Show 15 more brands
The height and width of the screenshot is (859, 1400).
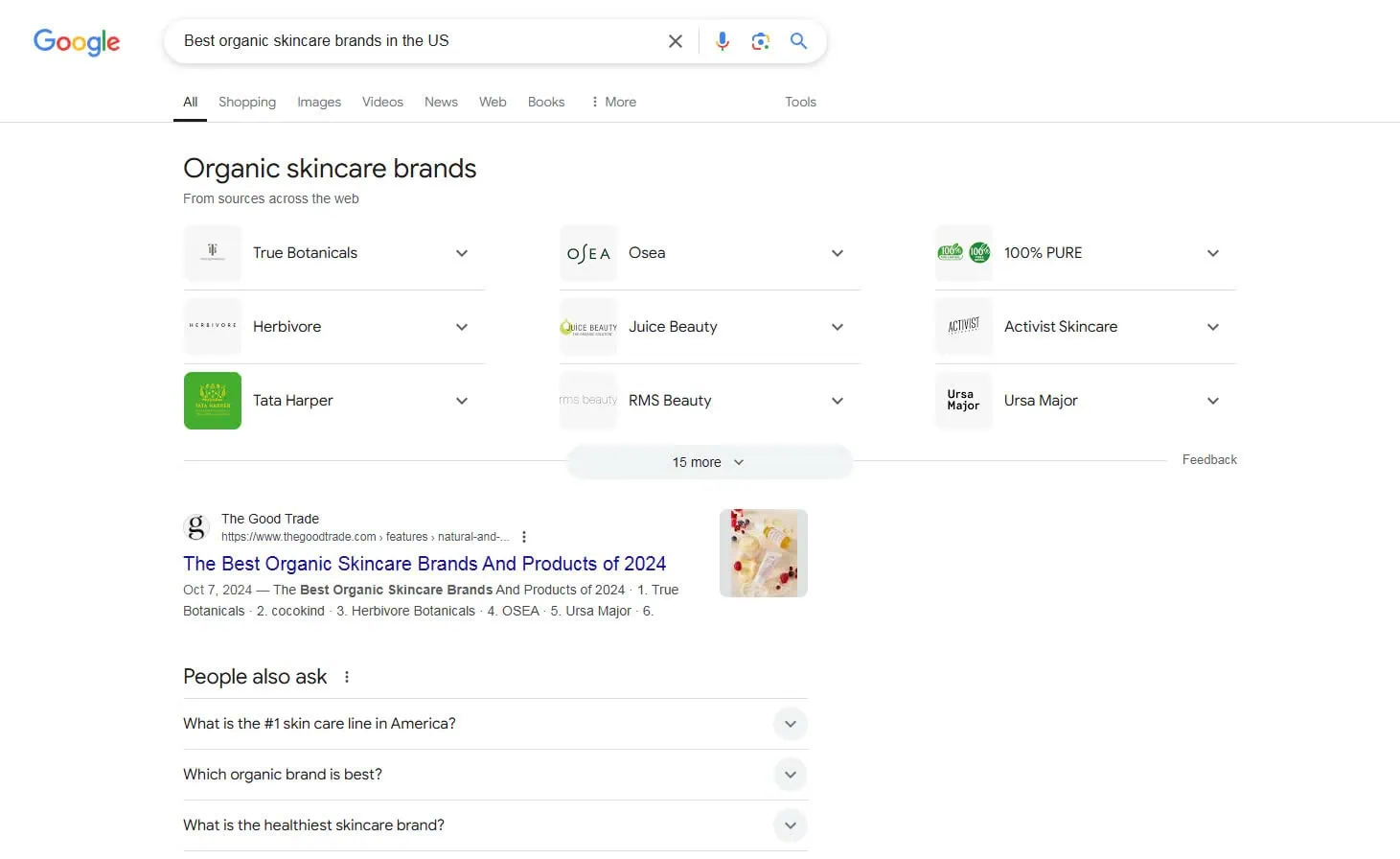(x=709, y=462)
